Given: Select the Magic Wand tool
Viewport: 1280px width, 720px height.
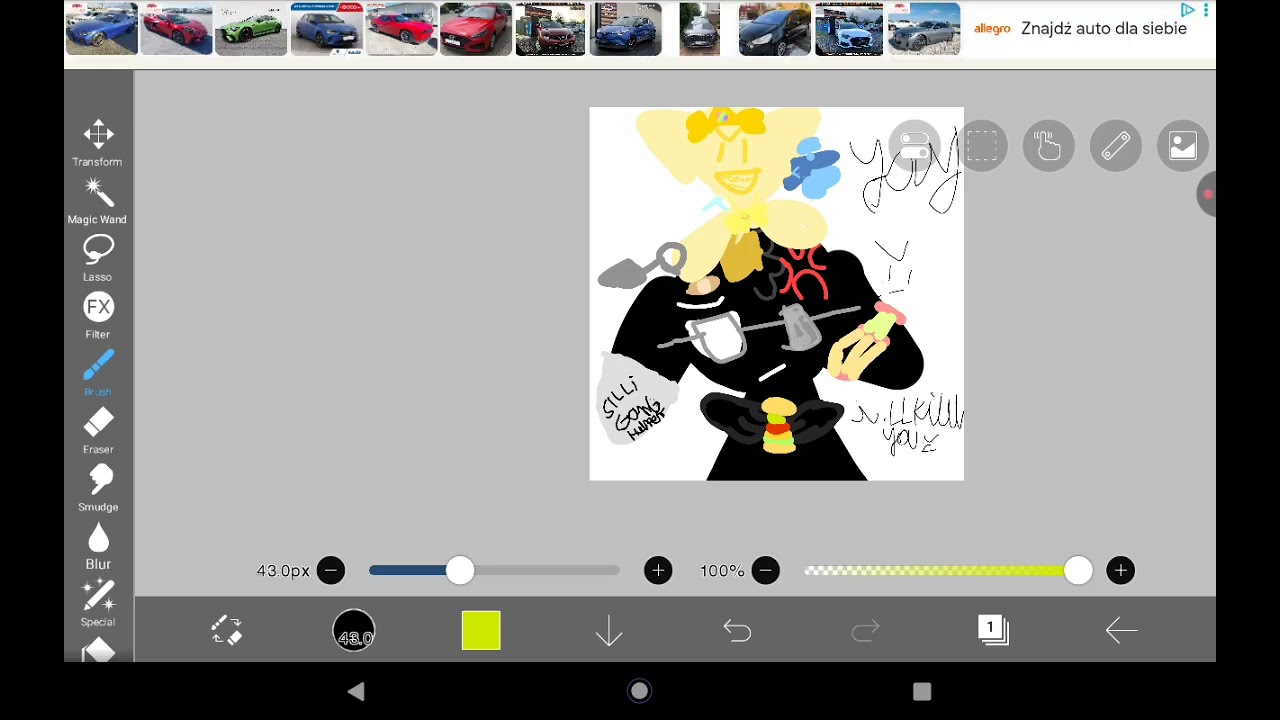Looking at the screenshot, I should [x=98, y=201].
